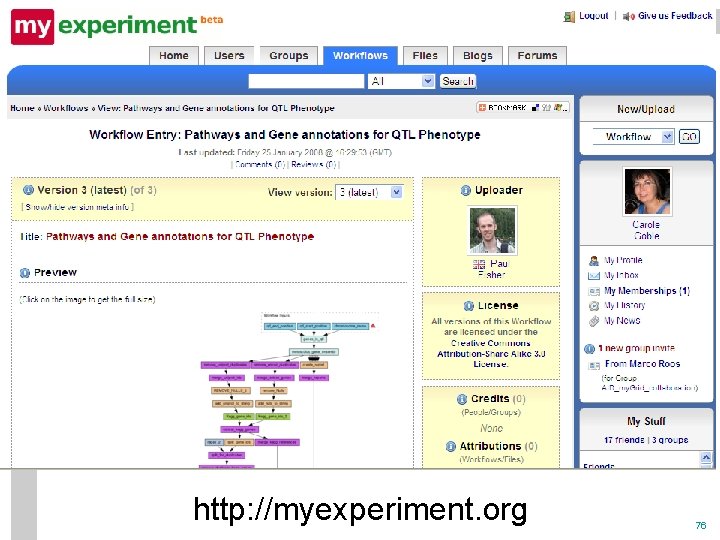Click the workflow diagram preview image
Image resolution: width=720 pixels, height=540 pixels.
pyautogui.click(x=290, y=389)
